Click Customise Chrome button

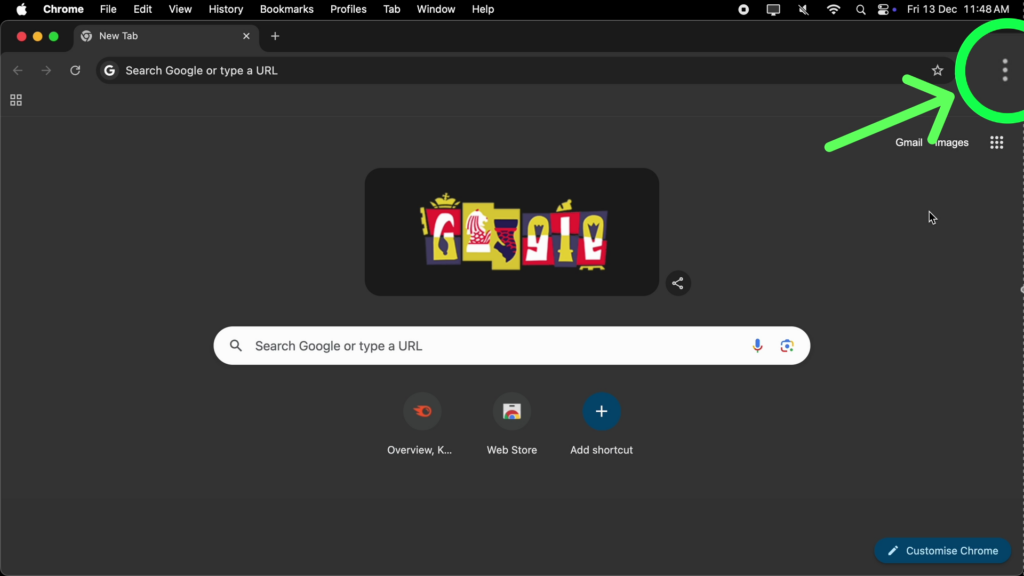(942, 551)
